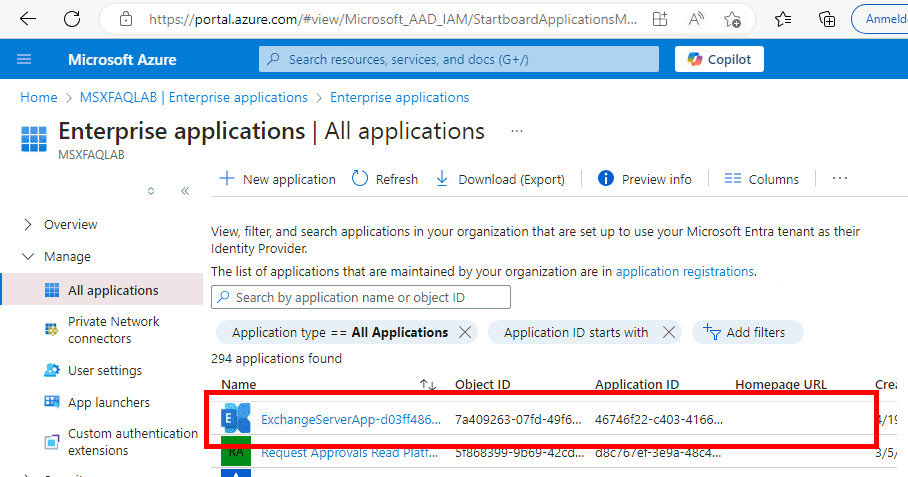The width and height of the screenshot is (908, 477).
Task: Click Object ID 7a409263-07fd-49f6...
Action: click(518, 420)
